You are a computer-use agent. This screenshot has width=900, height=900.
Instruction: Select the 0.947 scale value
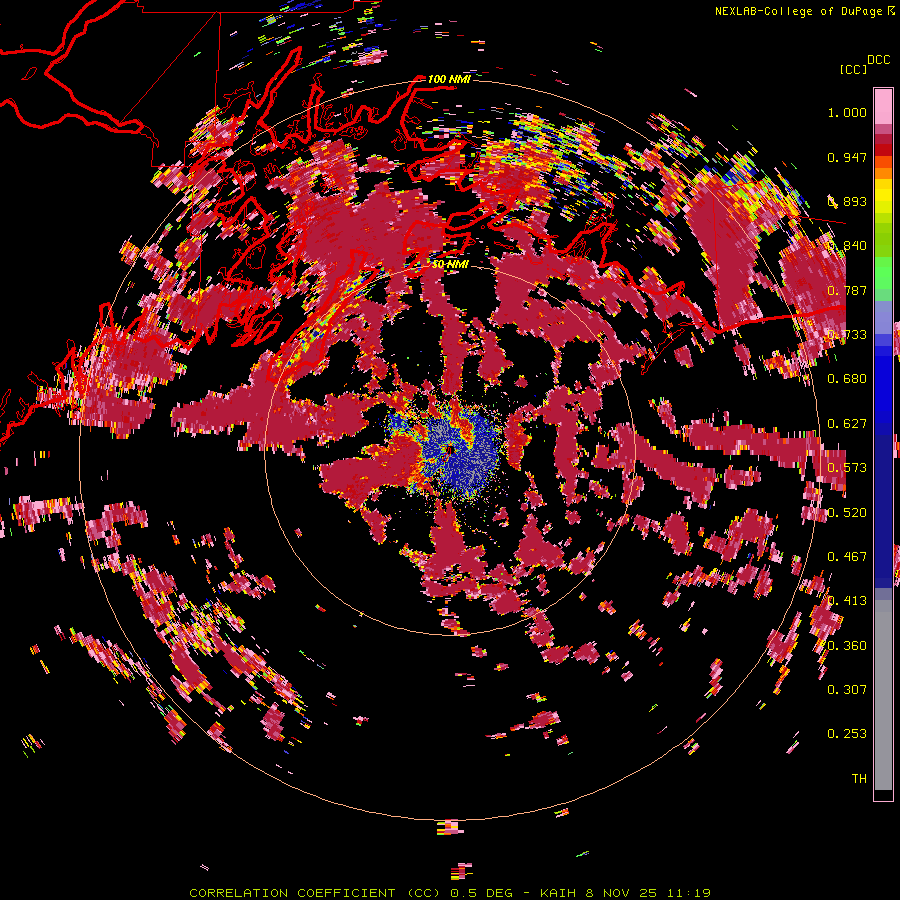pos(847,157)
